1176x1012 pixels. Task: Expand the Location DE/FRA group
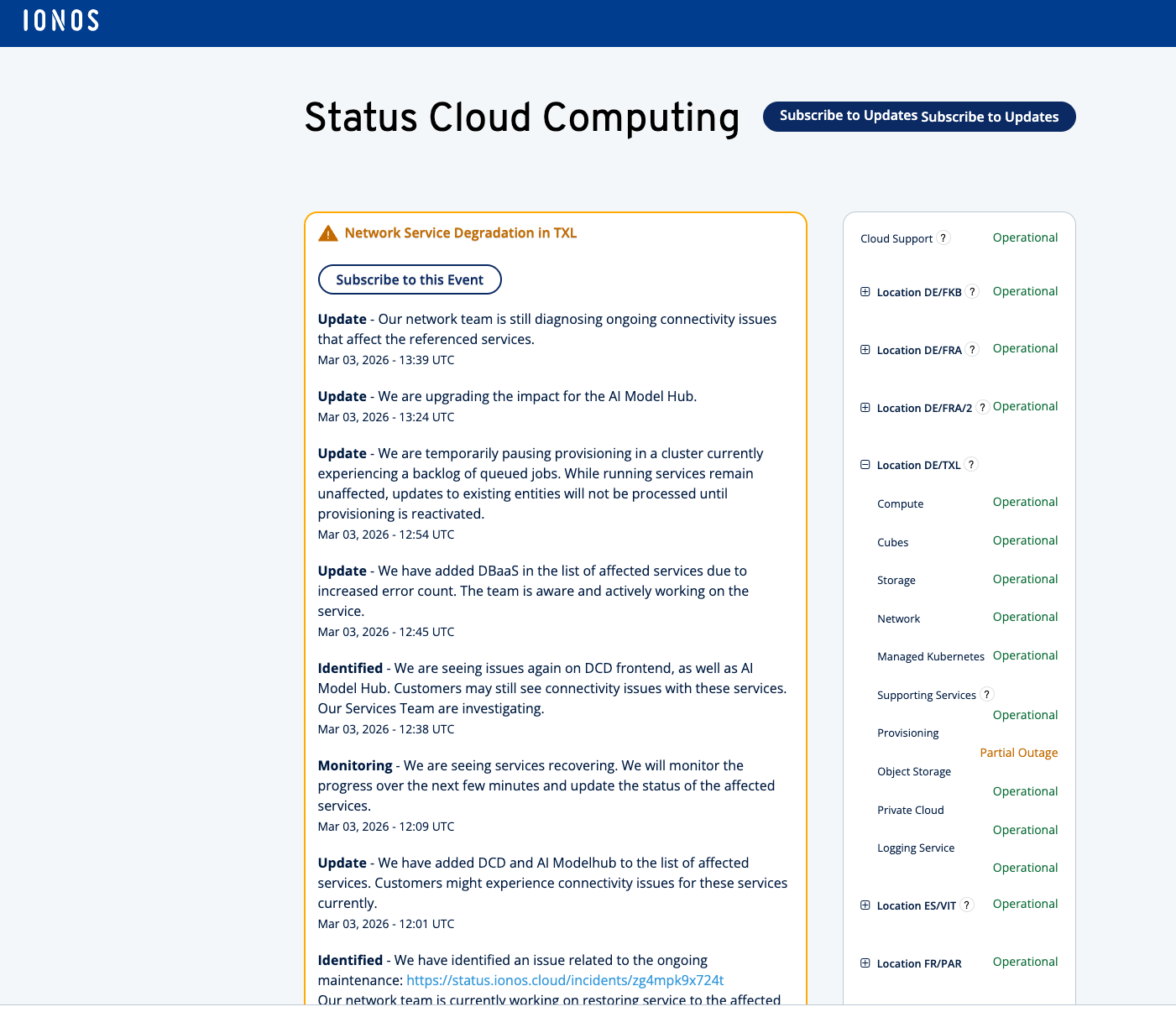pyautogui.click(x=865, y=350)
